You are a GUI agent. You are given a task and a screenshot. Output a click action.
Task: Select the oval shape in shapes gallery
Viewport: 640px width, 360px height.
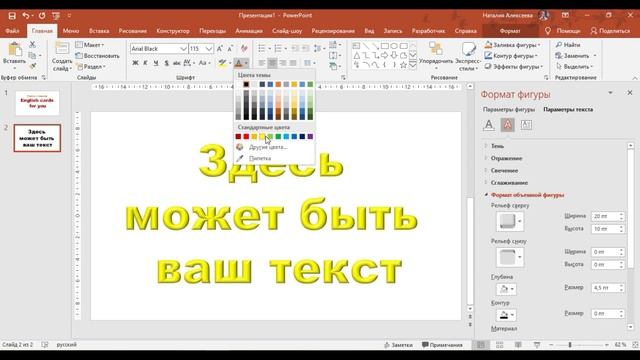click(394, 46)
